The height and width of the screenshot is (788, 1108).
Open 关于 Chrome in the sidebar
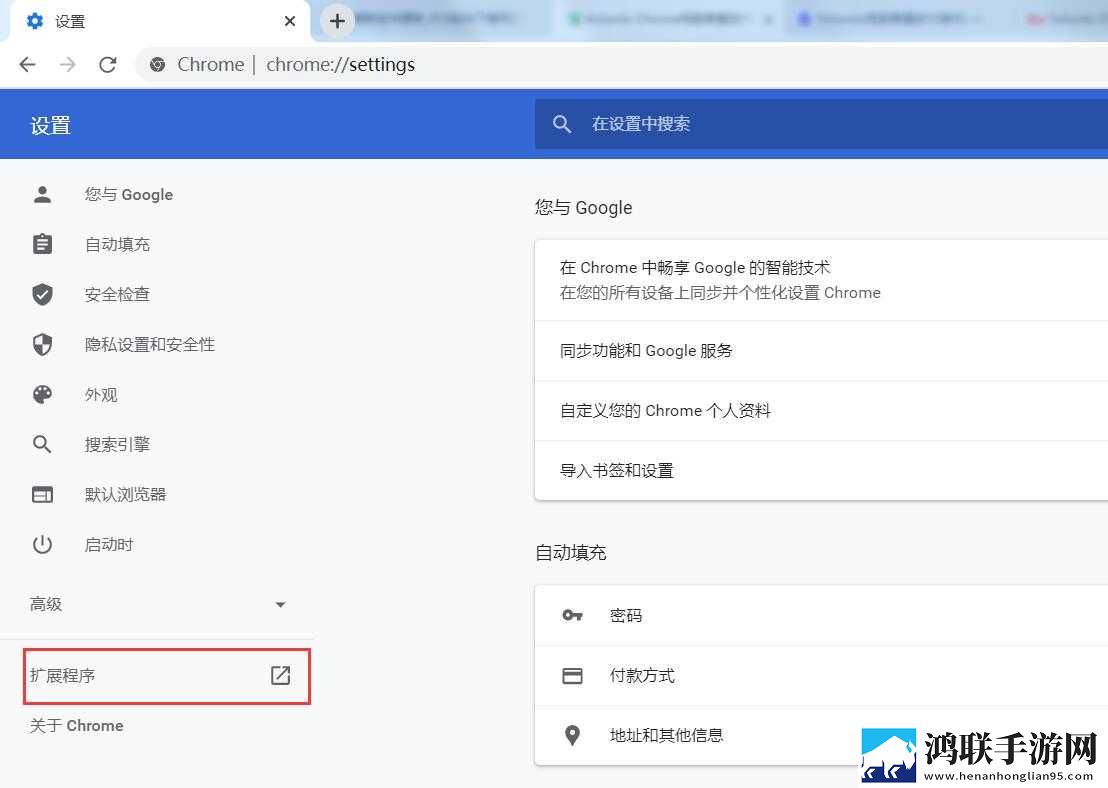(x=76, y=726)
